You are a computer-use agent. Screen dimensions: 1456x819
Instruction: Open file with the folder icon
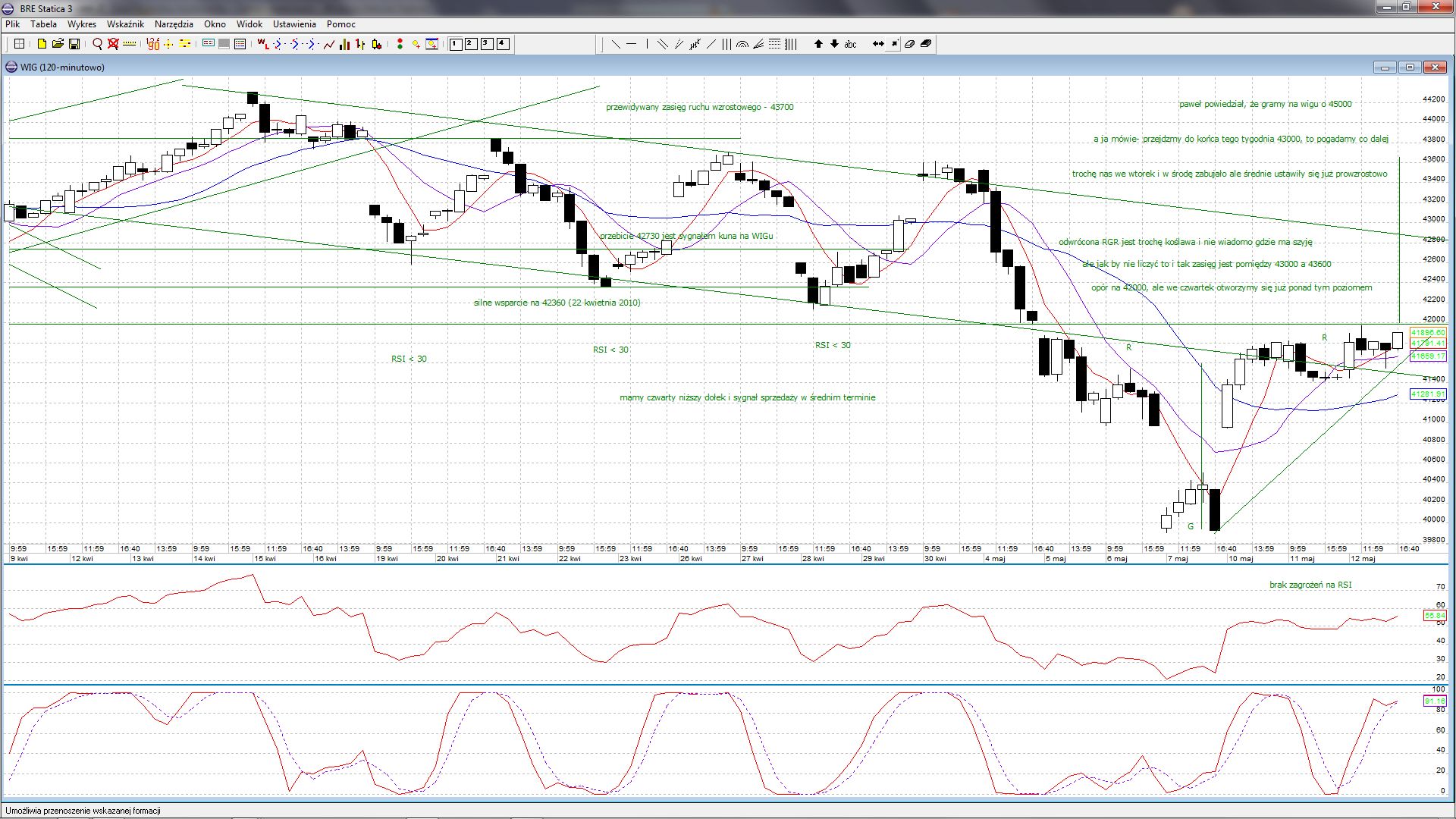(58, 44)
